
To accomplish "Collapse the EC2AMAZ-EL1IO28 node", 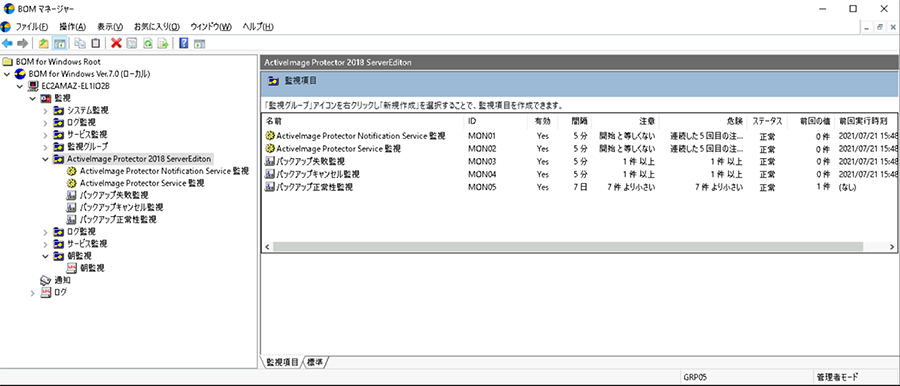I will tap(20, 86).
